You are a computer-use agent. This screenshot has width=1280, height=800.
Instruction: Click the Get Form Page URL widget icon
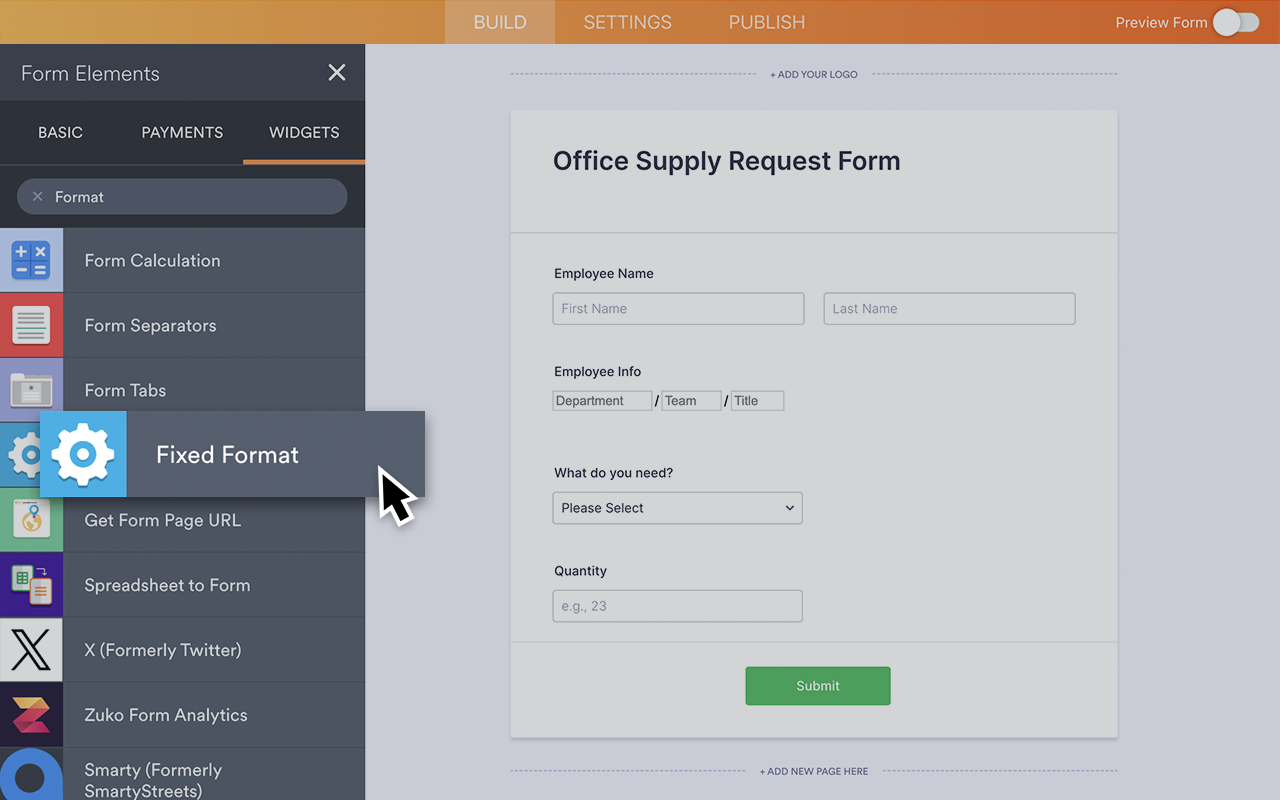[31, 520]
